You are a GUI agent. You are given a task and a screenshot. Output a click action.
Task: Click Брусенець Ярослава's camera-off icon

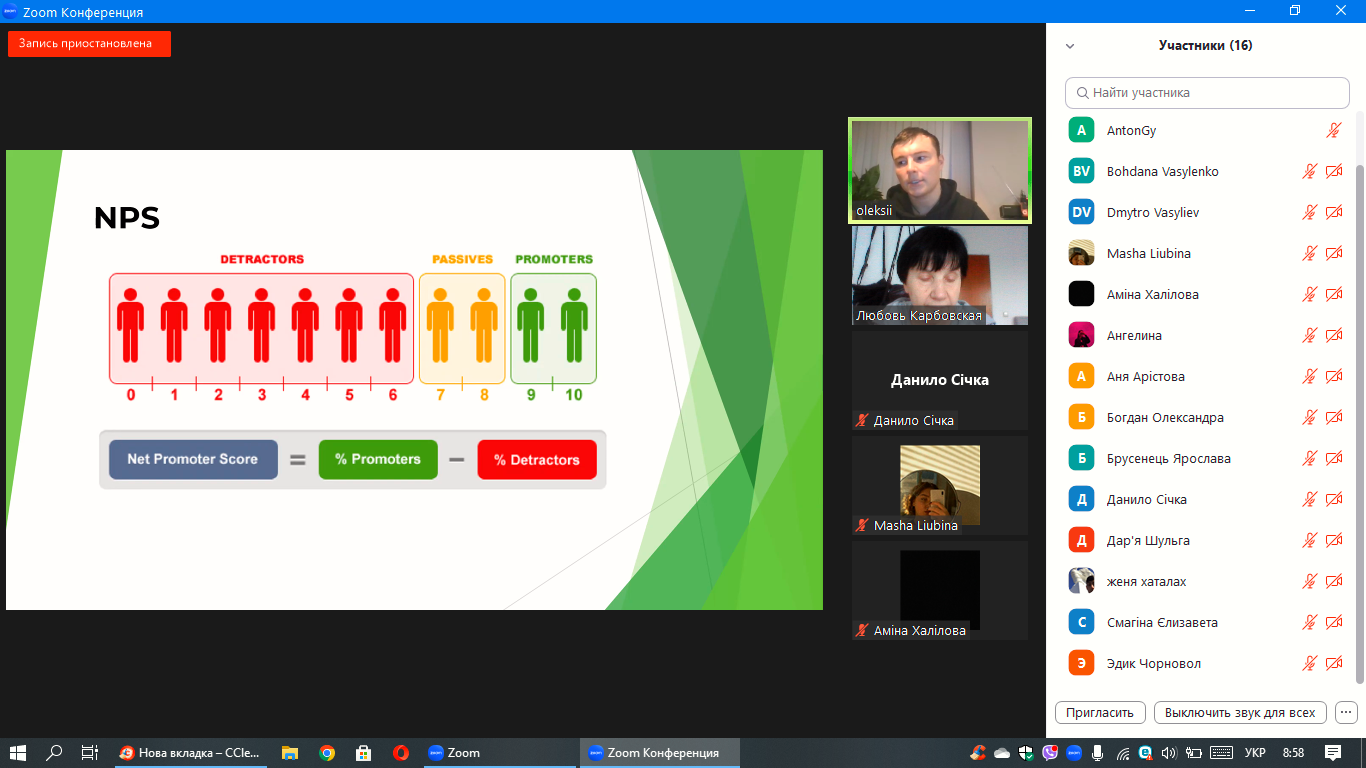[1333, 458]
